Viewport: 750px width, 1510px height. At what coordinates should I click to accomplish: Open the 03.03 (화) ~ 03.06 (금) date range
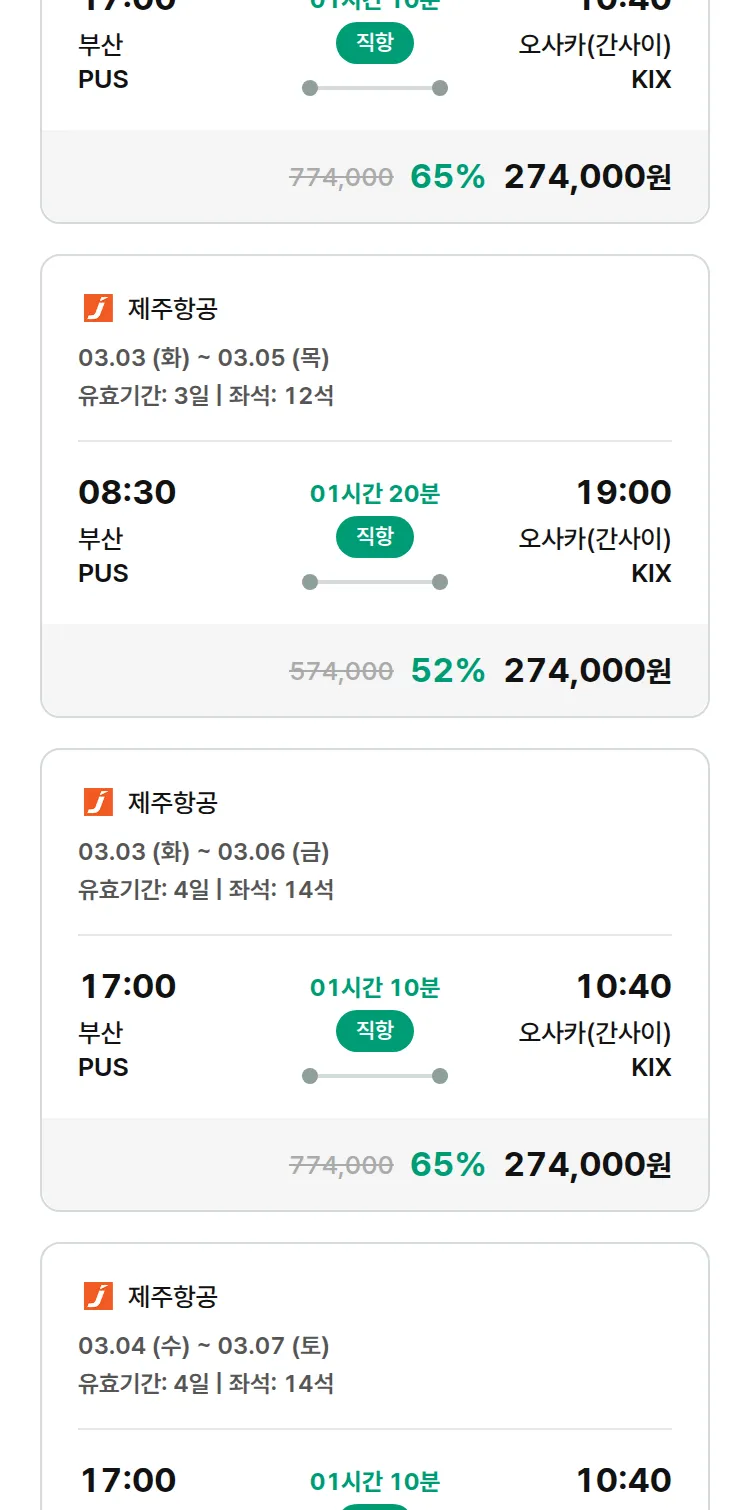204,852
